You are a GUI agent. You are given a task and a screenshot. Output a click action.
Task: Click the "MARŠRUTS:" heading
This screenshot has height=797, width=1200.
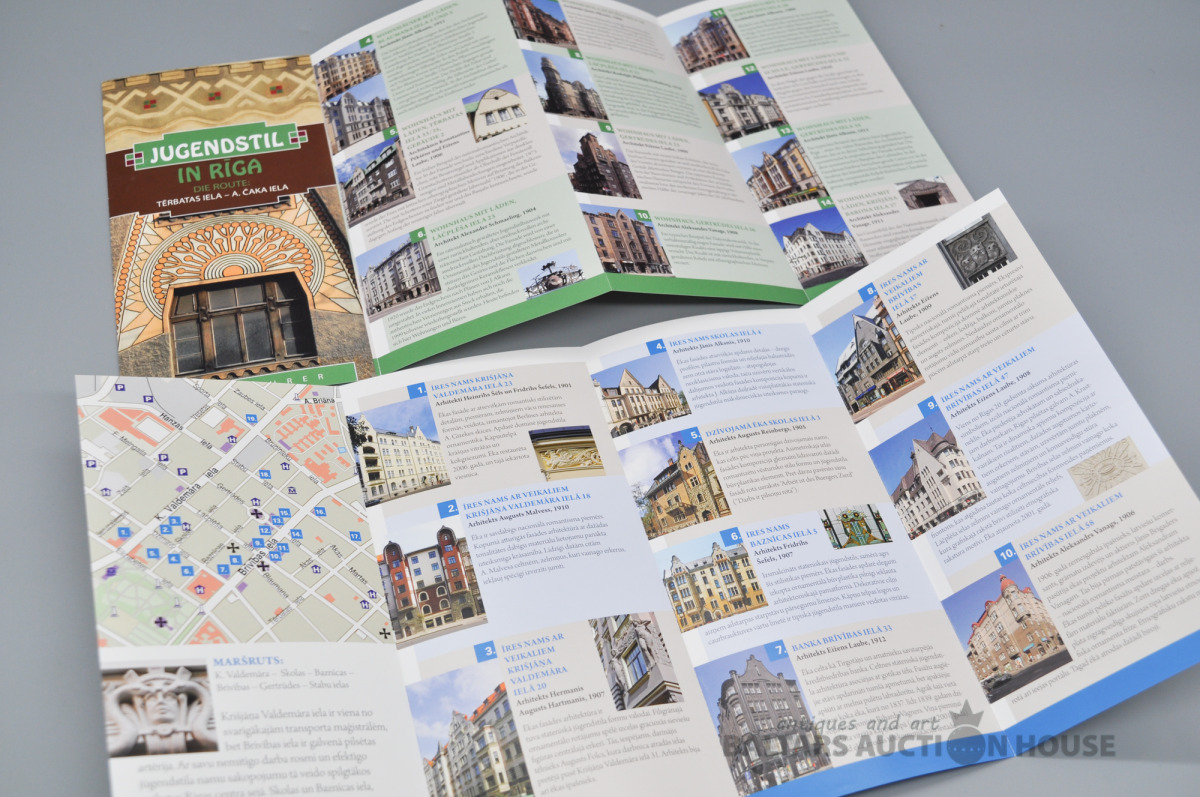[249, 660]
